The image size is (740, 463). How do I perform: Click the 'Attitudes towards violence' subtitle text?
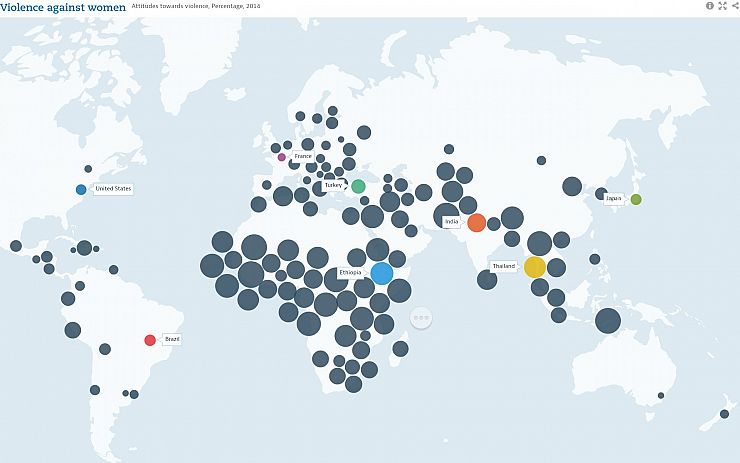(169, 7)
